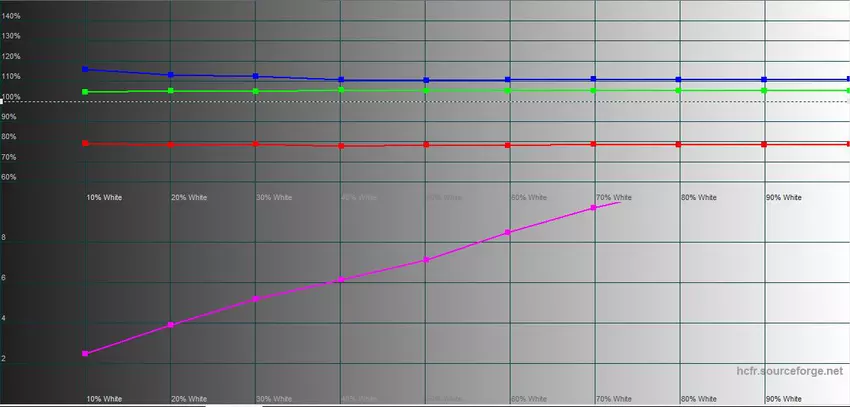Select the blue data marker at 30% White
The height and width of the screenshot is (407, 850).
[x=256, y=77]
